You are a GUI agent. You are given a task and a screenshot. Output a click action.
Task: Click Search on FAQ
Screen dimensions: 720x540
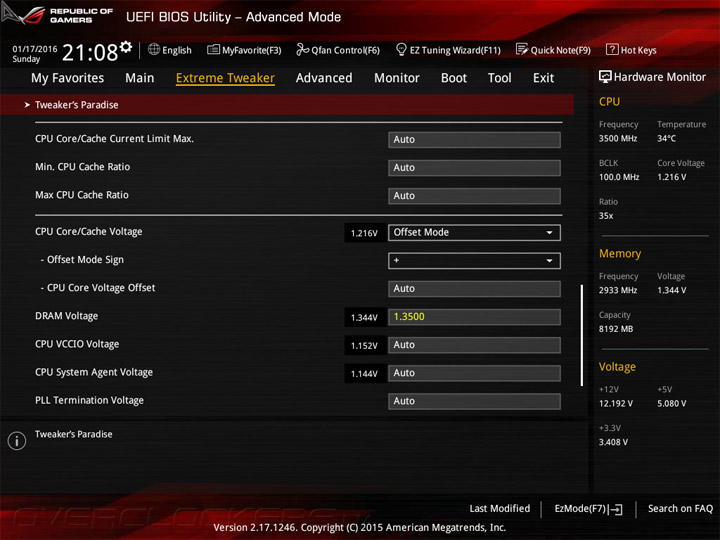point(680,508)
